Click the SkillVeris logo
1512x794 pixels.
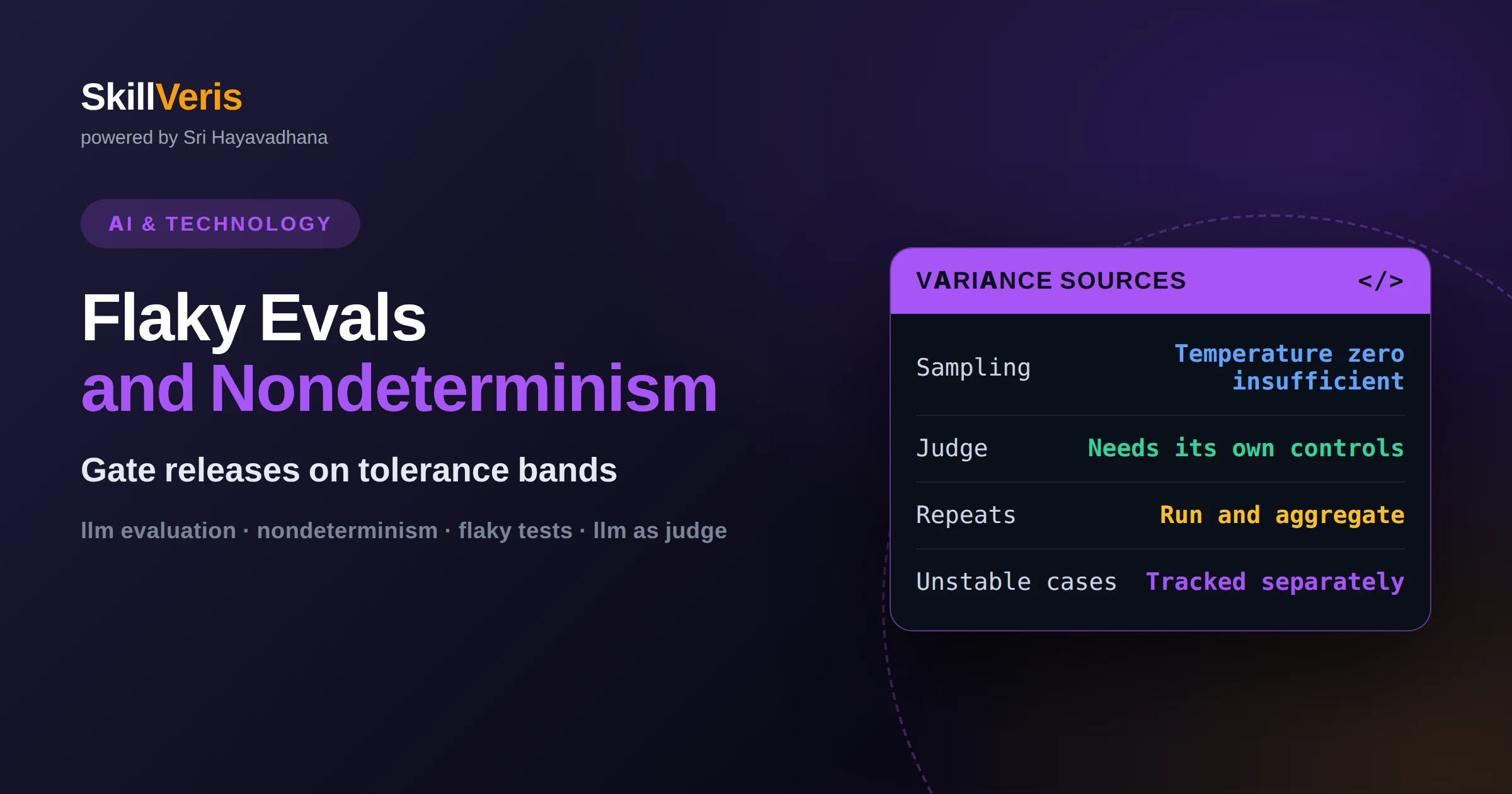click(161, 97)
